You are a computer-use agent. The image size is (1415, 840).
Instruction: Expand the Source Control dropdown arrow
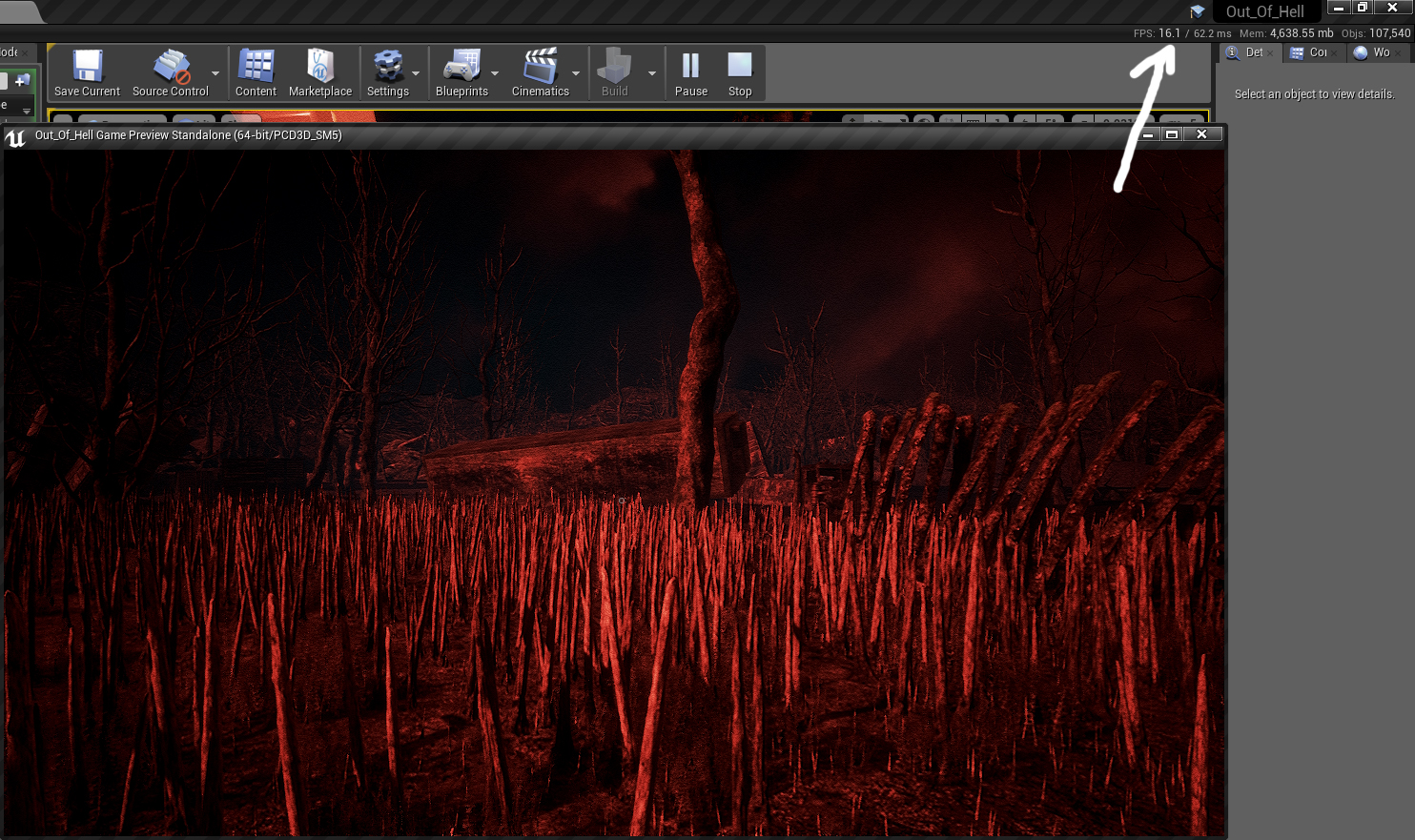coord(215,73)
